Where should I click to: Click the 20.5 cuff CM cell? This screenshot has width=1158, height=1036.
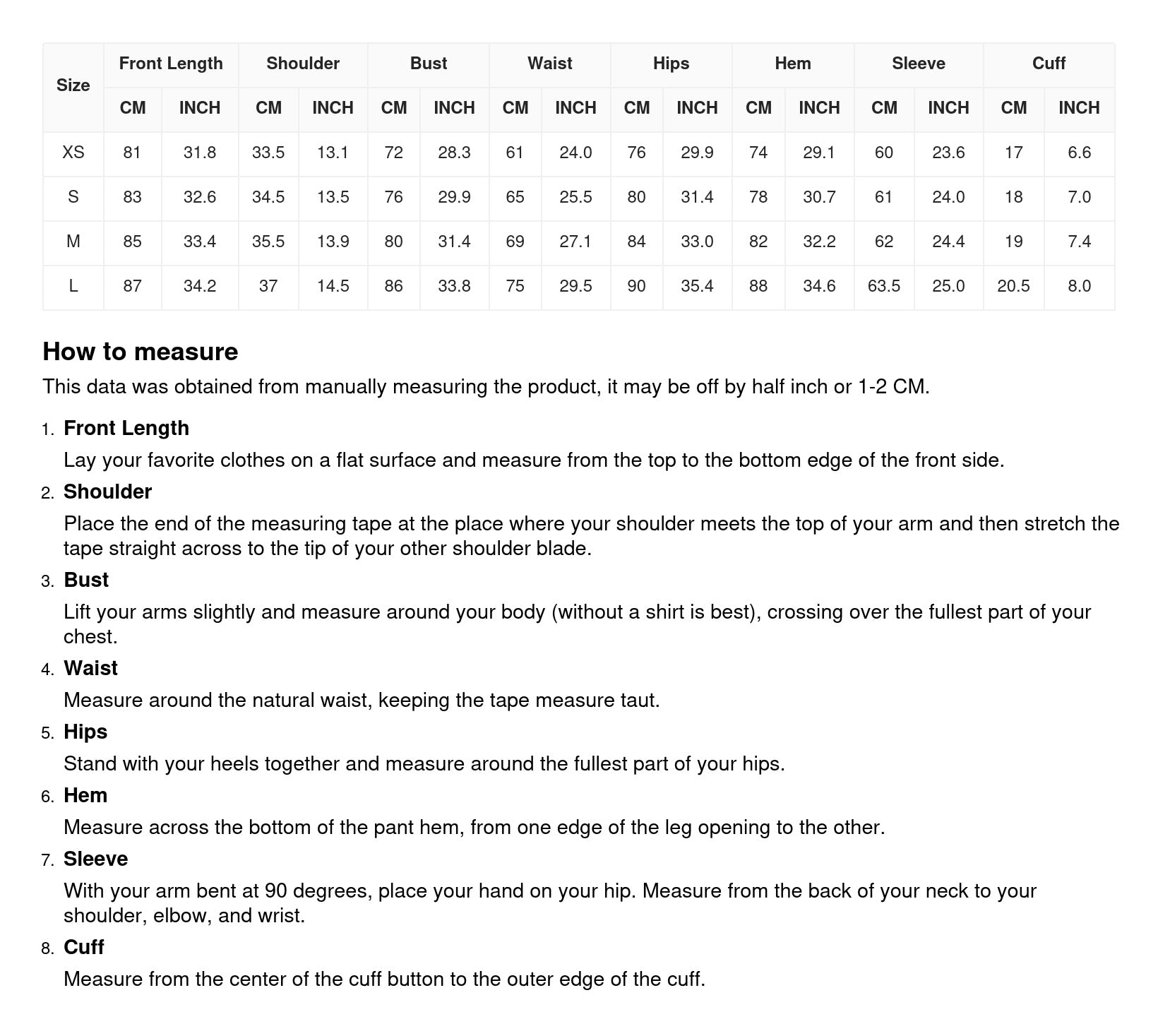click(1013, 286)
